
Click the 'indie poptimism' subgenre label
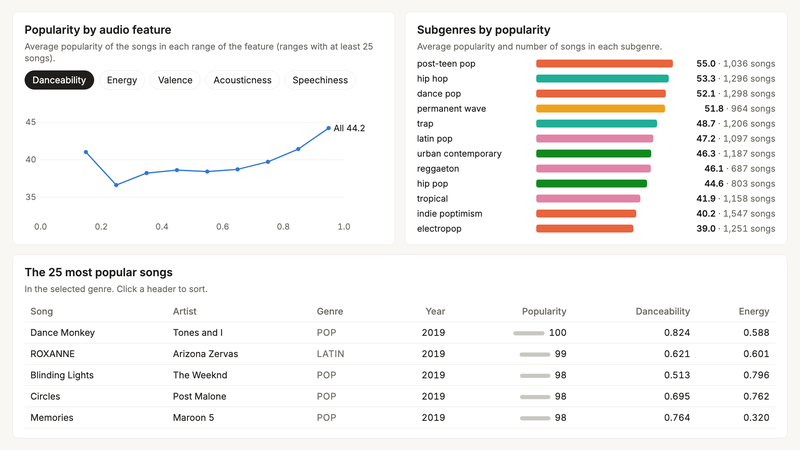tap(449, 214)
